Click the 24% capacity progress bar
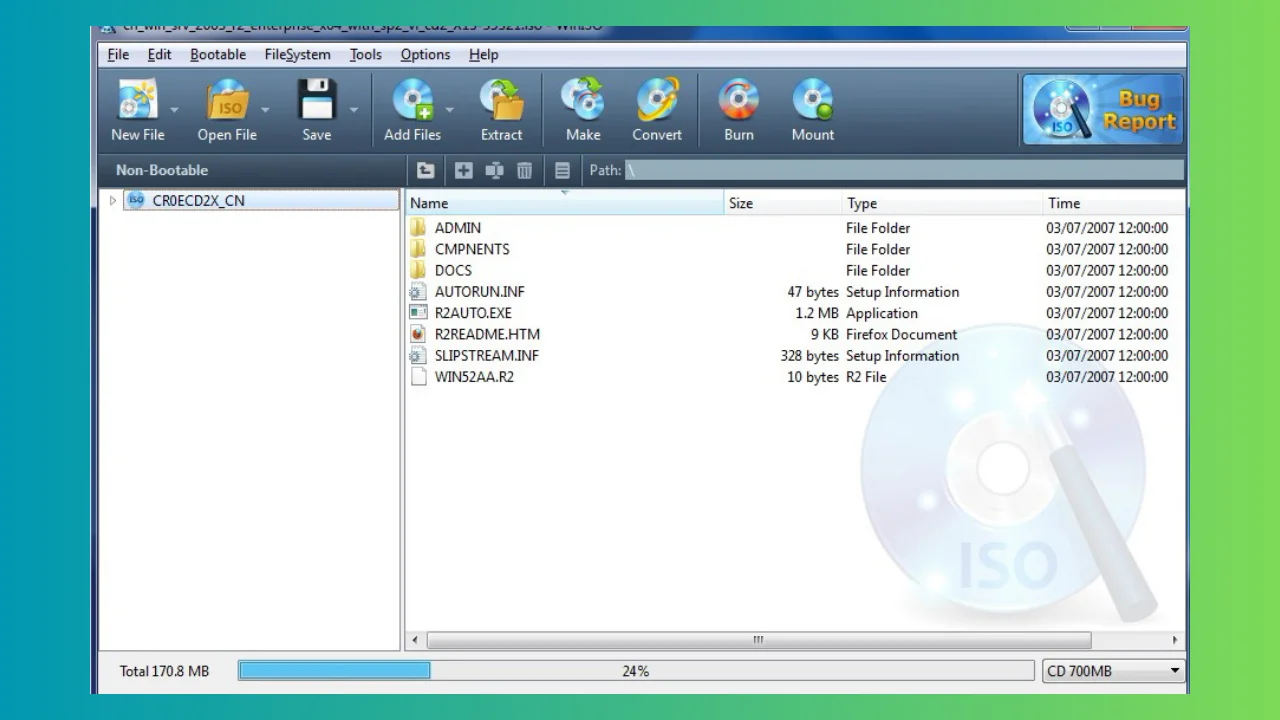Viewport: 1280px width, 720px height. [636, 671]
